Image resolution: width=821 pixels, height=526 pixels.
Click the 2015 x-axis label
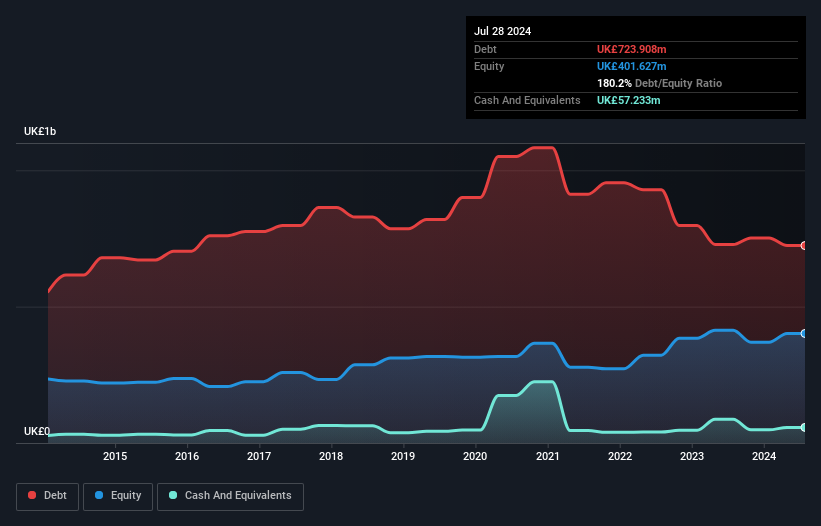pyautogui.click(x=115, y=456)
